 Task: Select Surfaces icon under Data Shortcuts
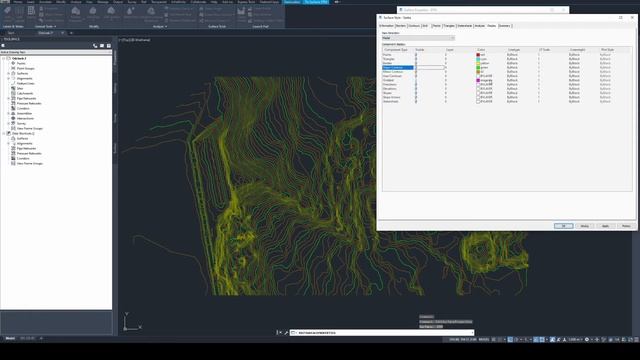13,138
